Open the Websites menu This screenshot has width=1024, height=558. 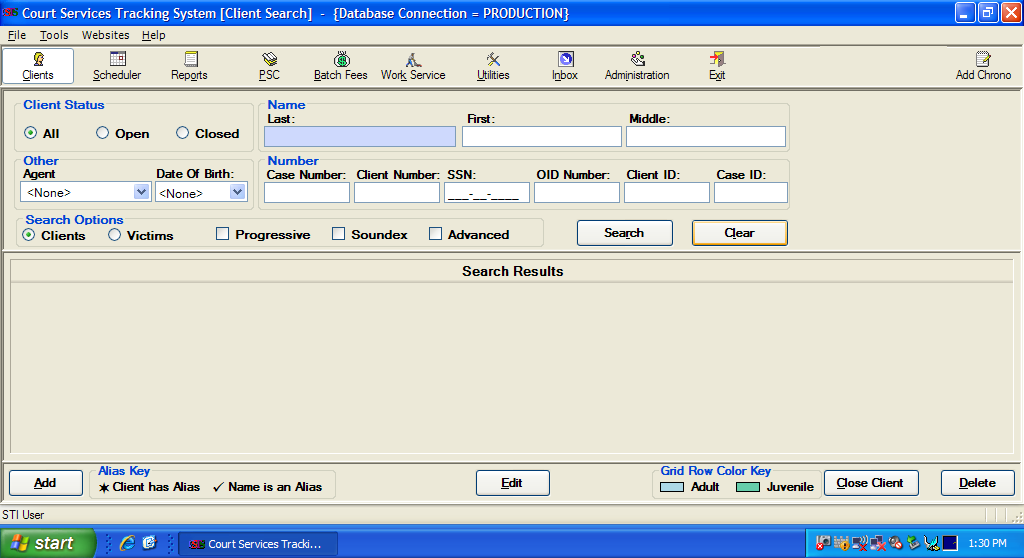105,35
